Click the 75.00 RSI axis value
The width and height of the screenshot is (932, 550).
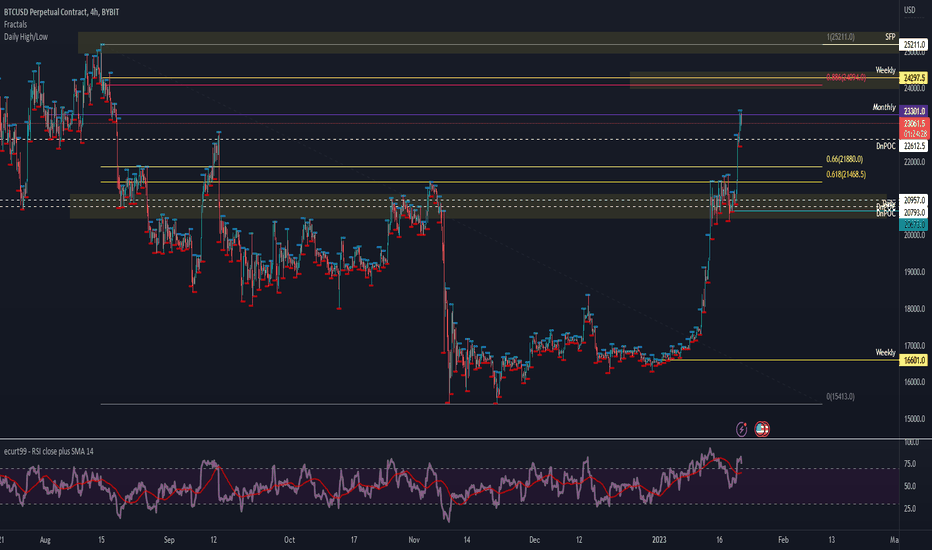909,464
